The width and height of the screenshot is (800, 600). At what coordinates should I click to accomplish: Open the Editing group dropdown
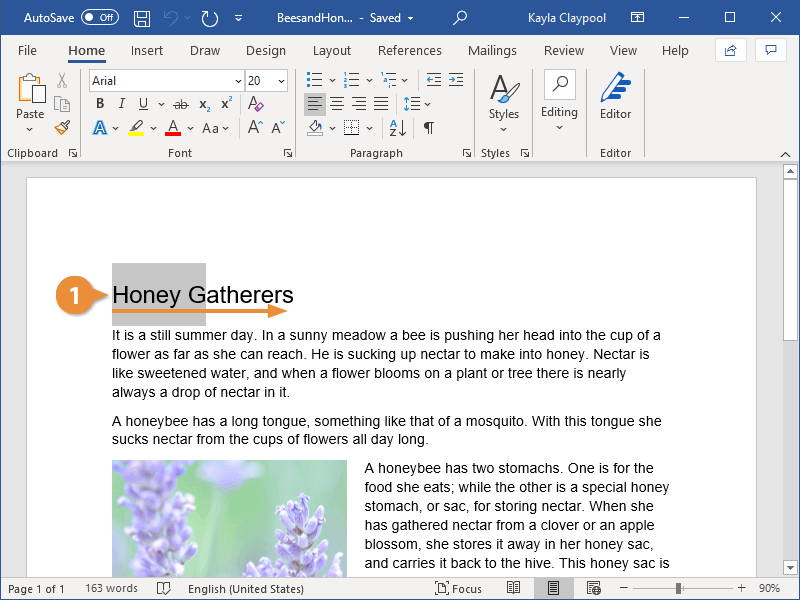click(x=559, y=100)
